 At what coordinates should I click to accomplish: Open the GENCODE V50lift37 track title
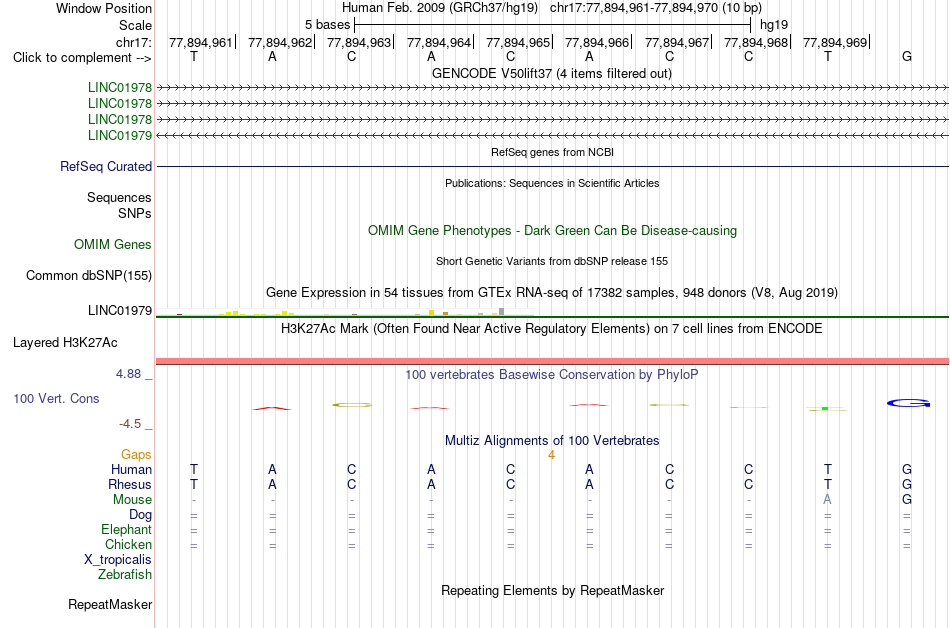point(552,74)
